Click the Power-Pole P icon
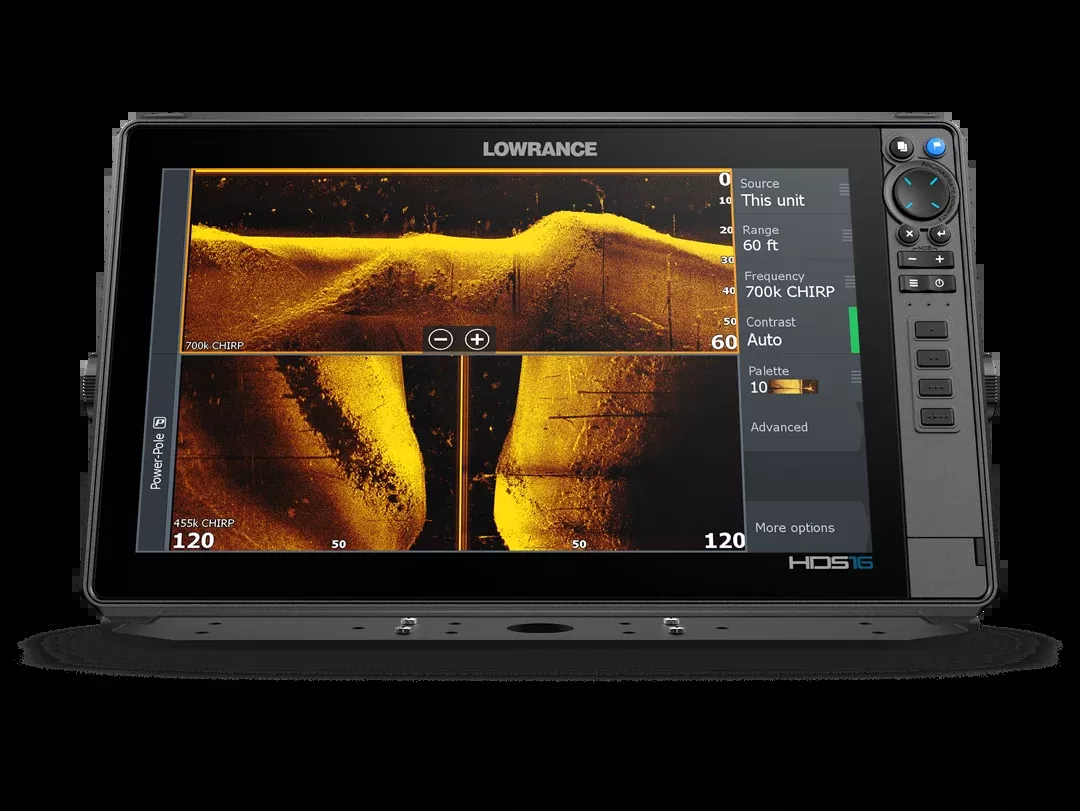Image resolution: width=1080 pixels, height=811 pixels. 160,422
